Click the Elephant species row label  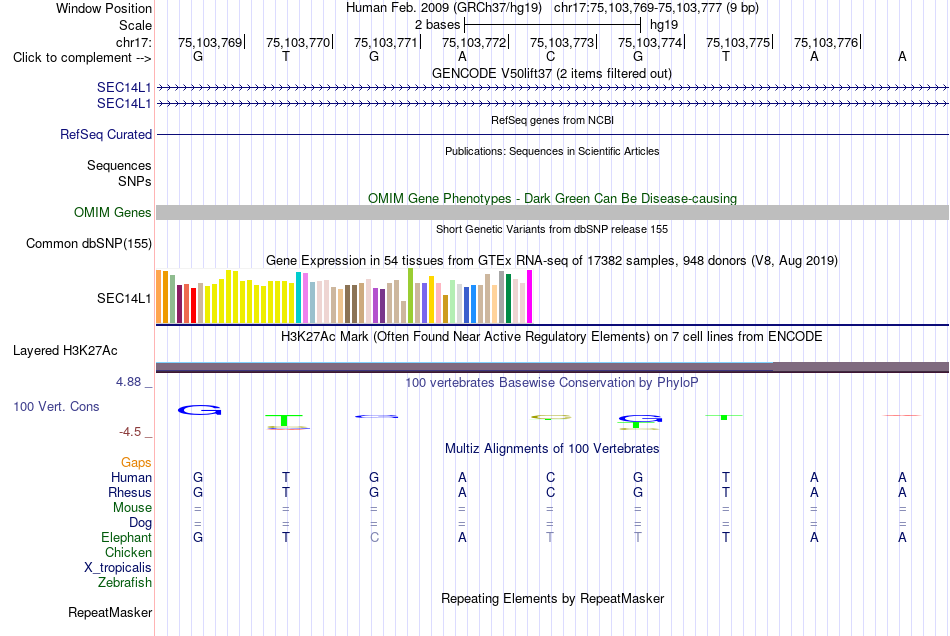coord(126,537)
